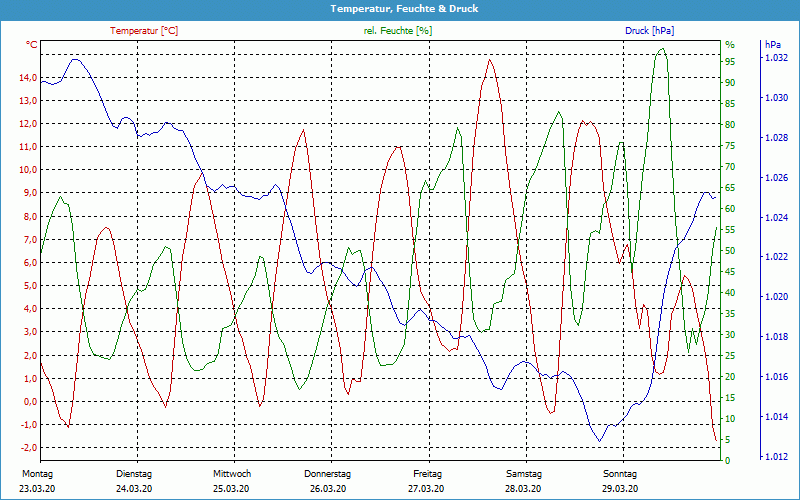The width and height of the screenshot is (800, 500).
Task: Click the 'Donnerstag' day label
Action: 328,474
